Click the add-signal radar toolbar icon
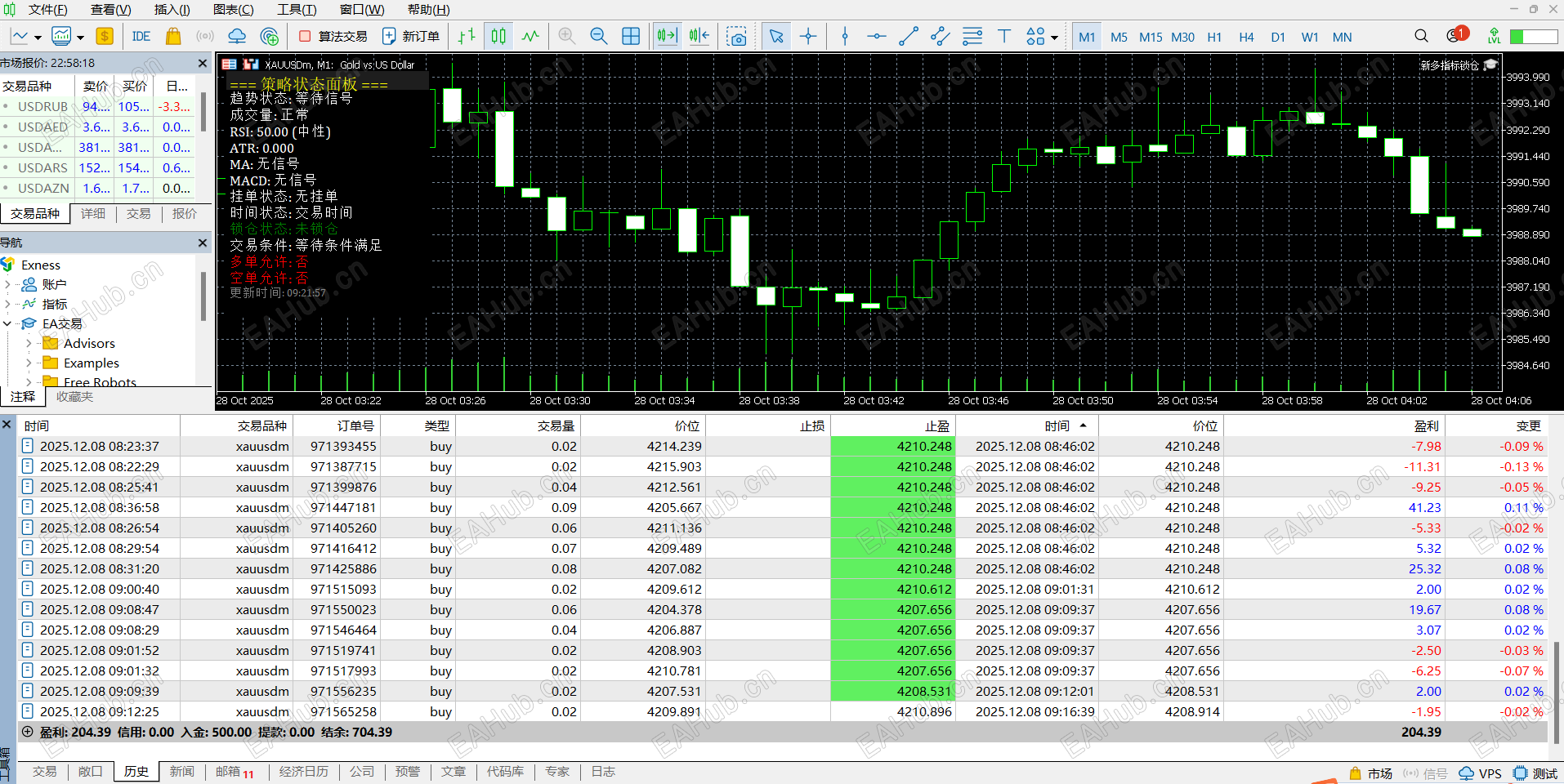Viewport: 1564px width, 784px height. (269, 36)
